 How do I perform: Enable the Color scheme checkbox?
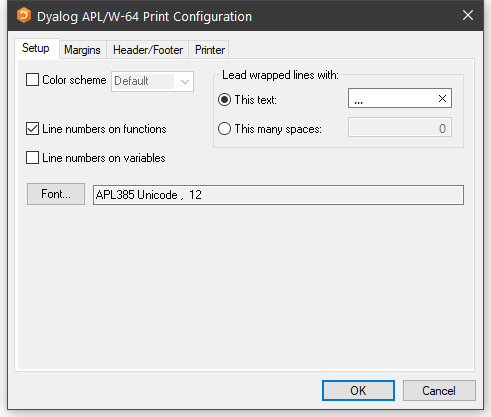point(32,80)
